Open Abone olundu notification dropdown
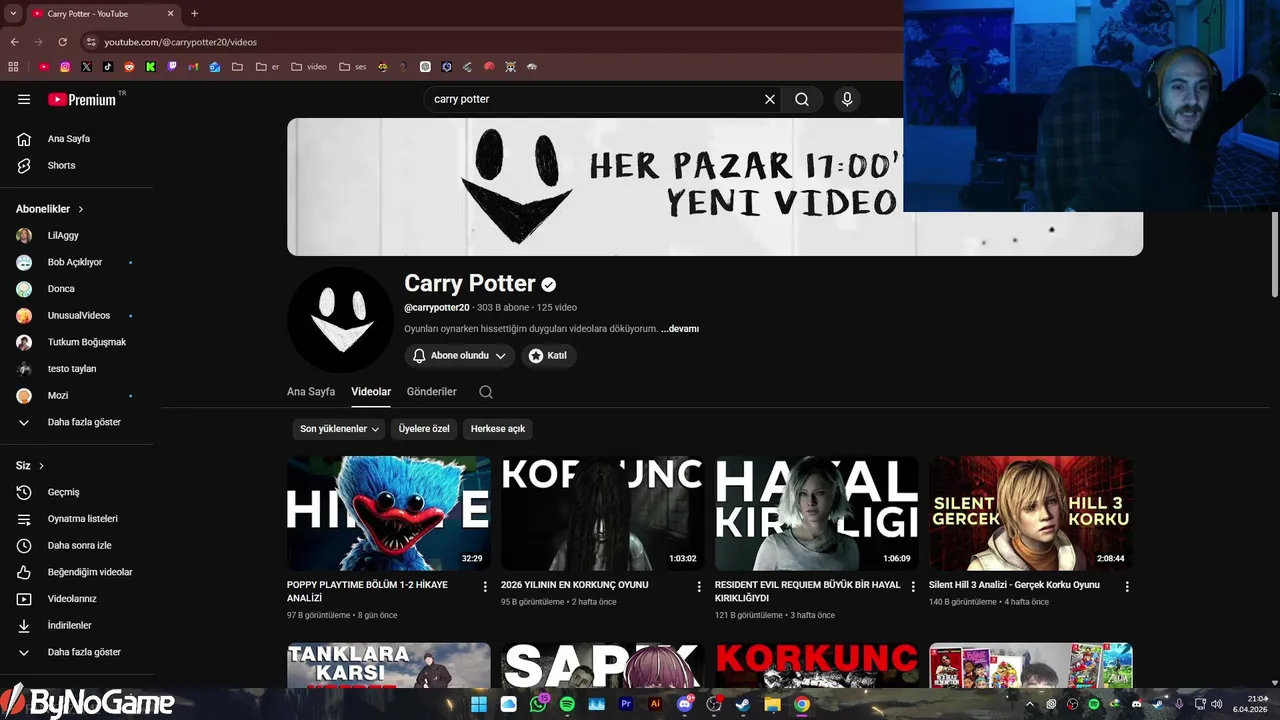Image resolution: width=1280 pixels, height=720 pixels. pos(460,355)
